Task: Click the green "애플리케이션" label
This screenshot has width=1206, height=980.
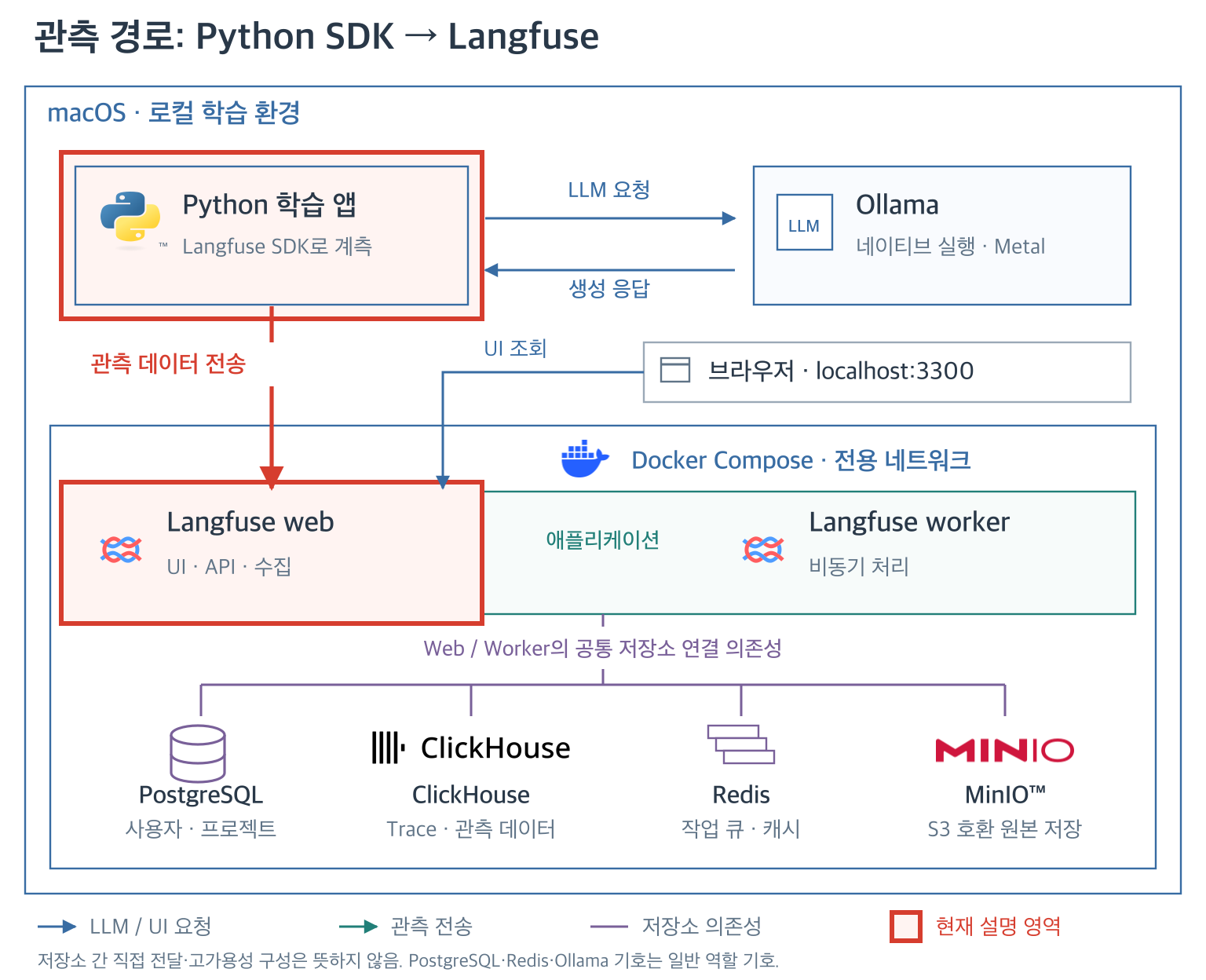Action: pyautogui.click(x=602, y=539)
